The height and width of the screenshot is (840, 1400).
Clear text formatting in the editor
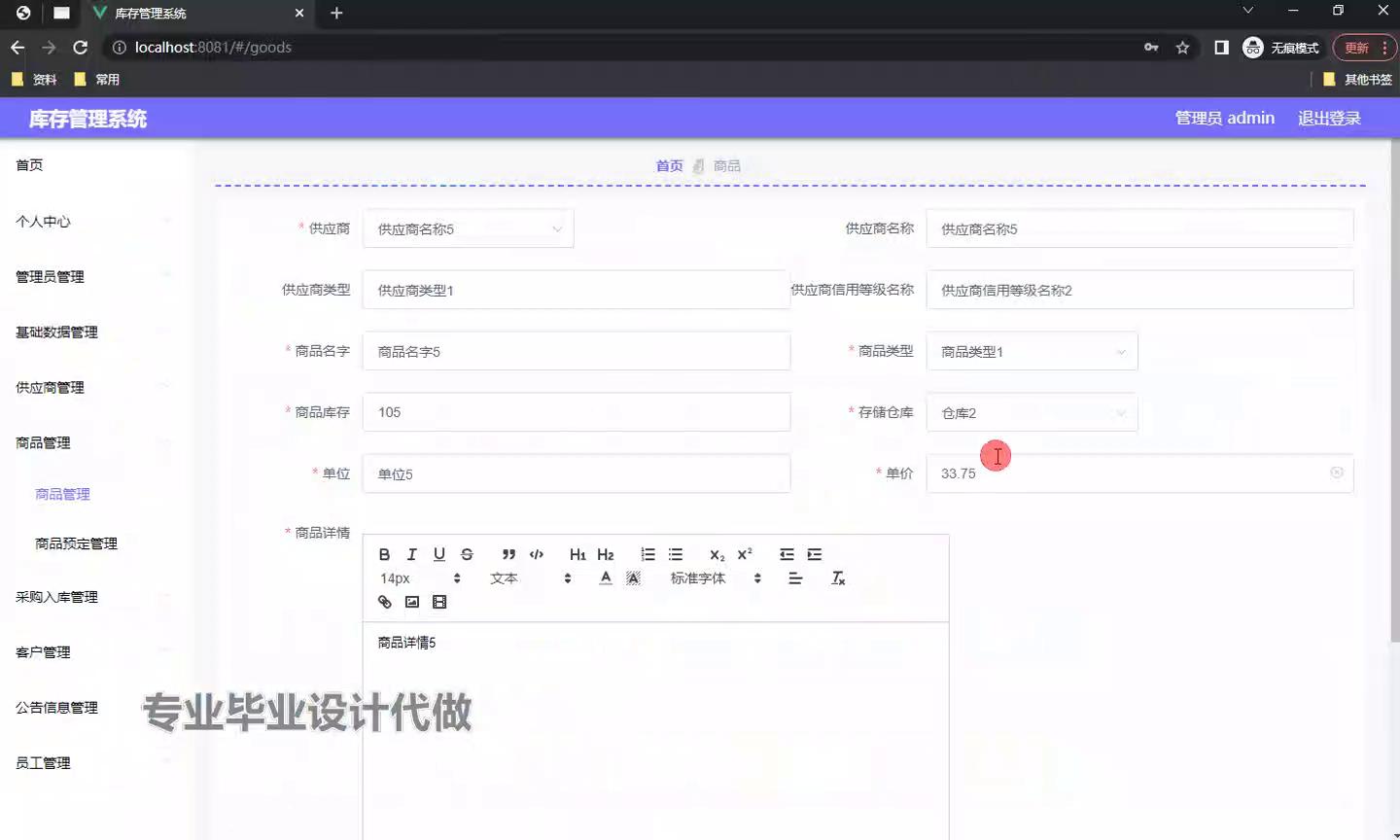click(x=838, y=578)
